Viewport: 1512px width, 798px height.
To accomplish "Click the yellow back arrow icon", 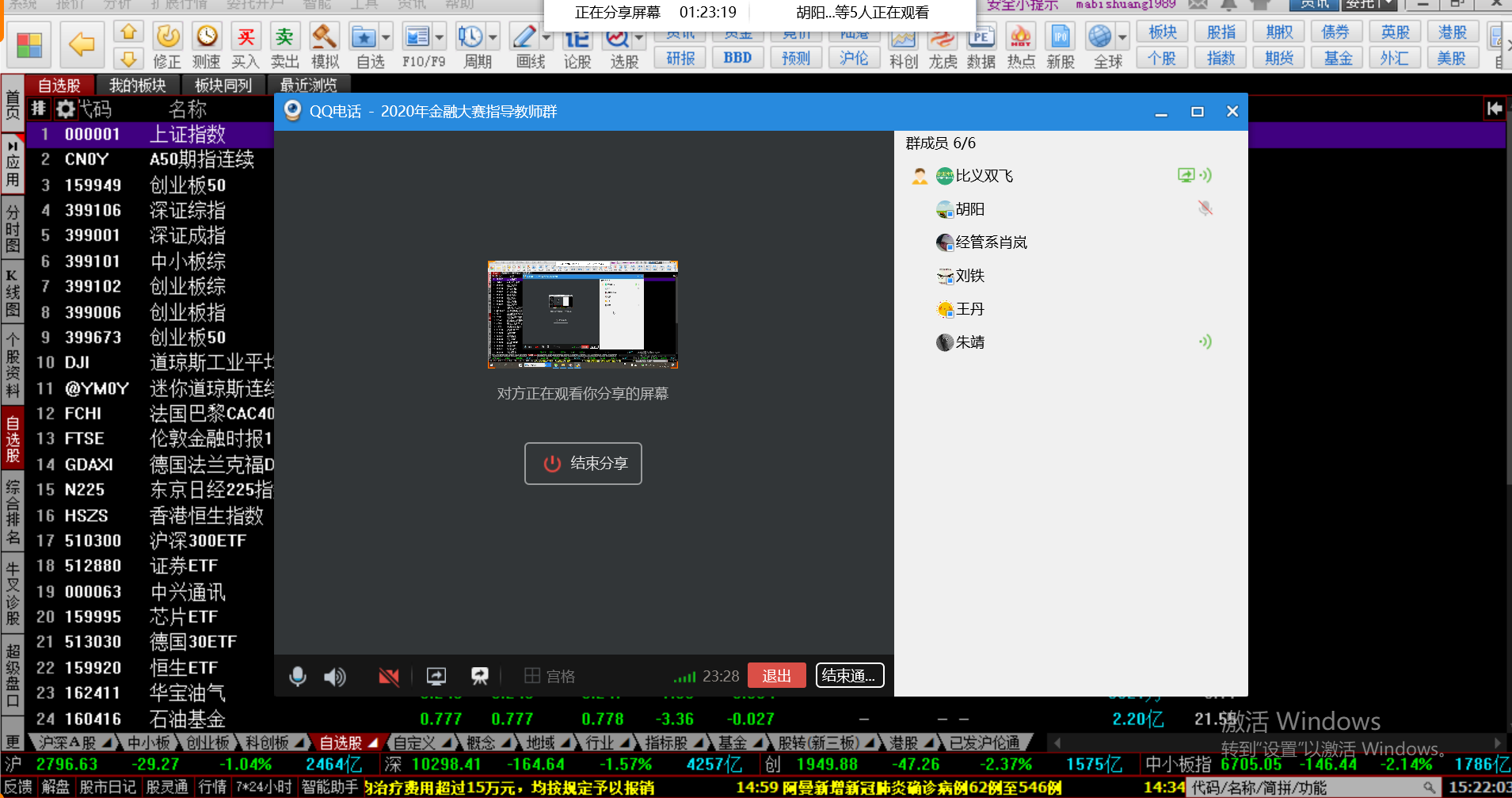I will [82, 44].
